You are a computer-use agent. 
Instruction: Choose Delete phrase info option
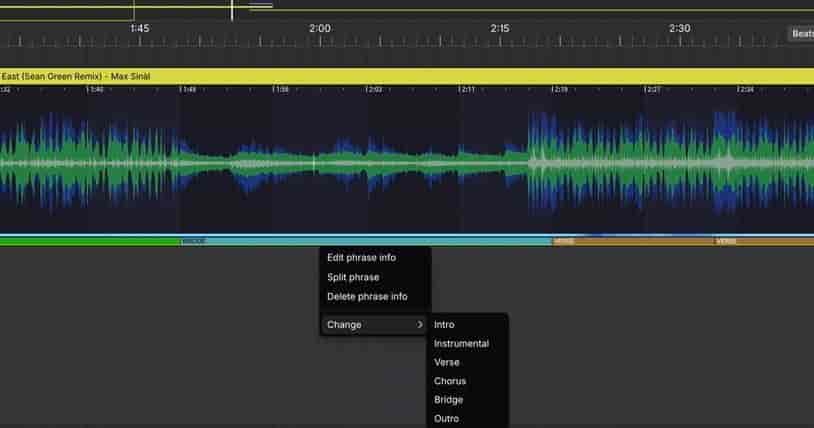point(367,297)
